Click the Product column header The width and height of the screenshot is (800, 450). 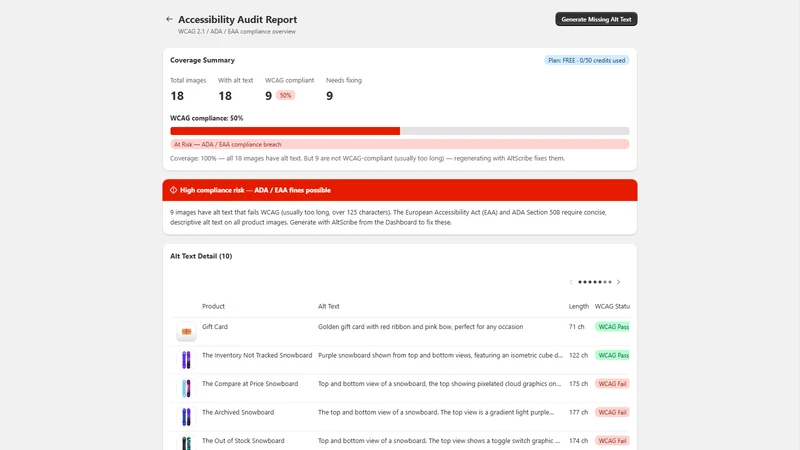click(x=213, y=306)
